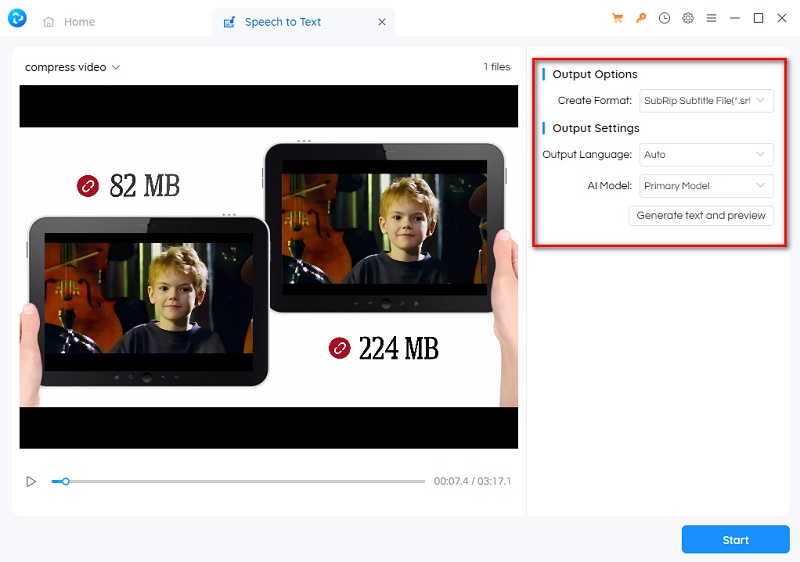The width and height of the screenshot is (800, 562).
Task: Close the Speech to Text tab
Action: (x=382, y=22)
